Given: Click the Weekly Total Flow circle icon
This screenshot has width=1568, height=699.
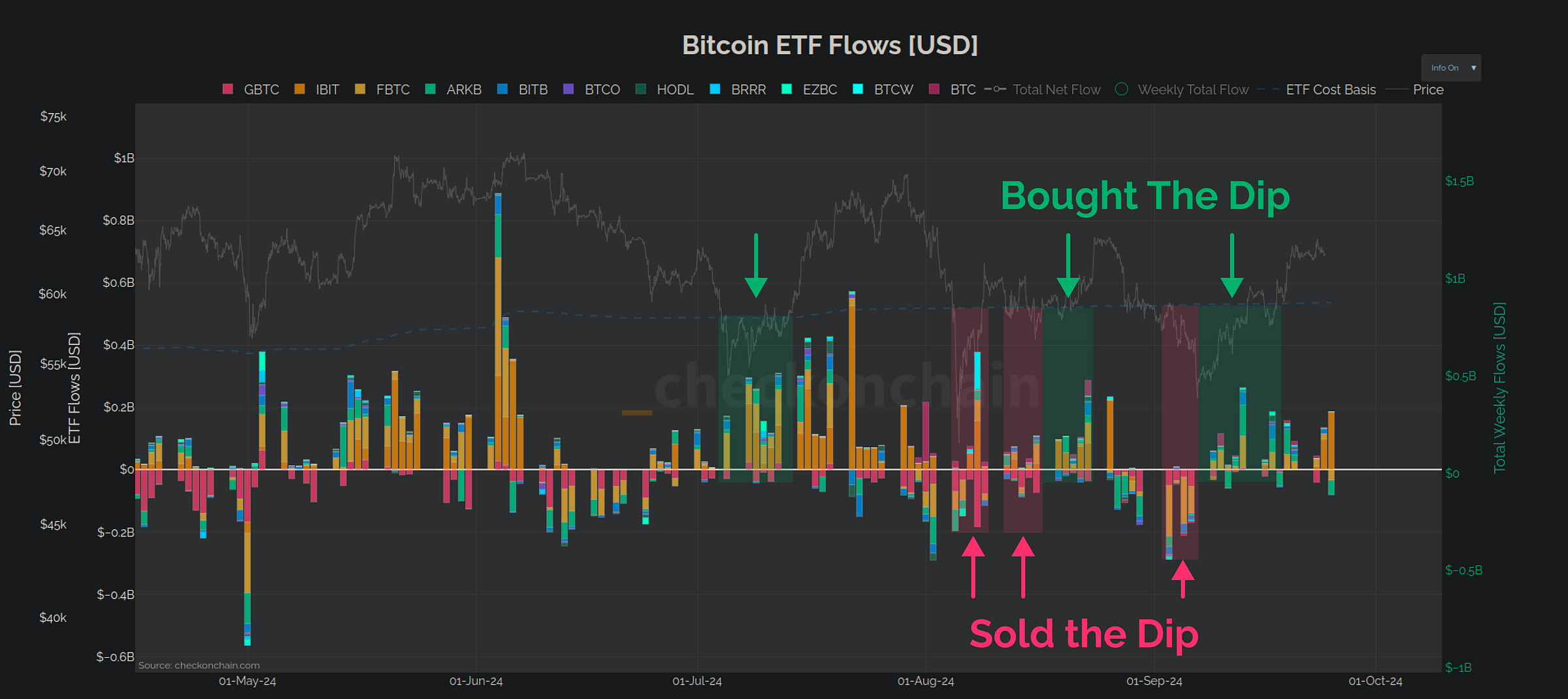Looking at the screenshot, I should (1121, 88).
